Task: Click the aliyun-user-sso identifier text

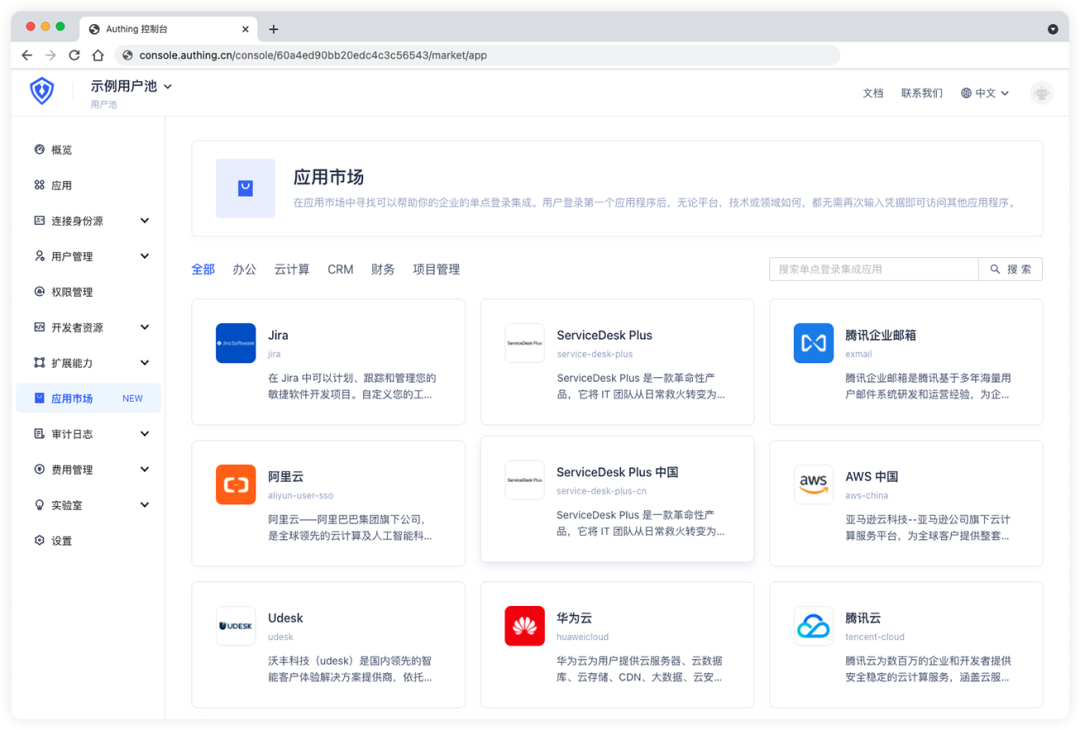Action: 300,495
